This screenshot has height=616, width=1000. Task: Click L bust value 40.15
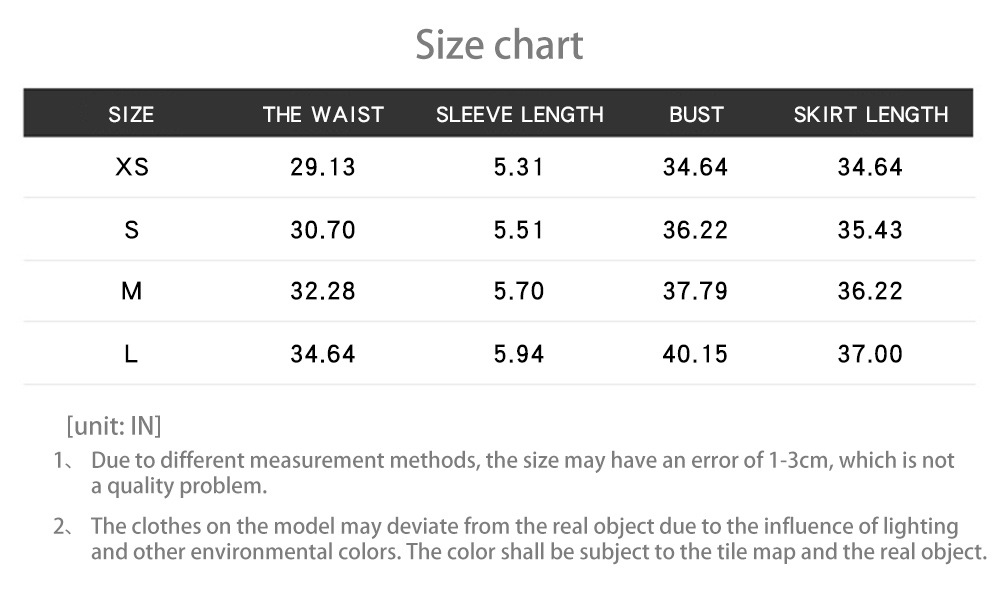coord(695,353)
